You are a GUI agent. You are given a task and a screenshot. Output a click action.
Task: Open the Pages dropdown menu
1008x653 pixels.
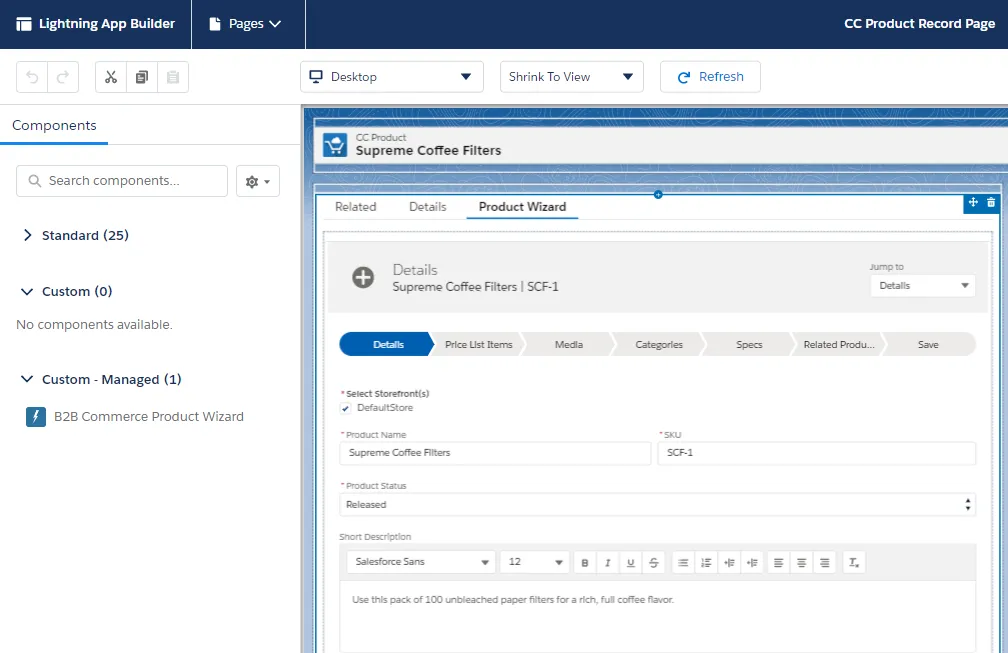(247, 24)
